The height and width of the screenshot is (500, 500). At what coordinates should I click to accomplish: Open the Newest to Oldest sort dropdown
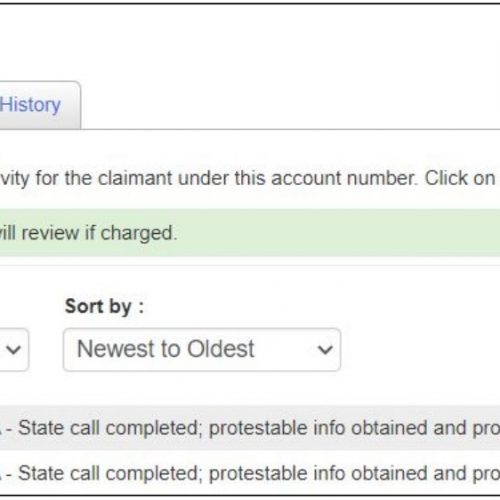point(202,349)
